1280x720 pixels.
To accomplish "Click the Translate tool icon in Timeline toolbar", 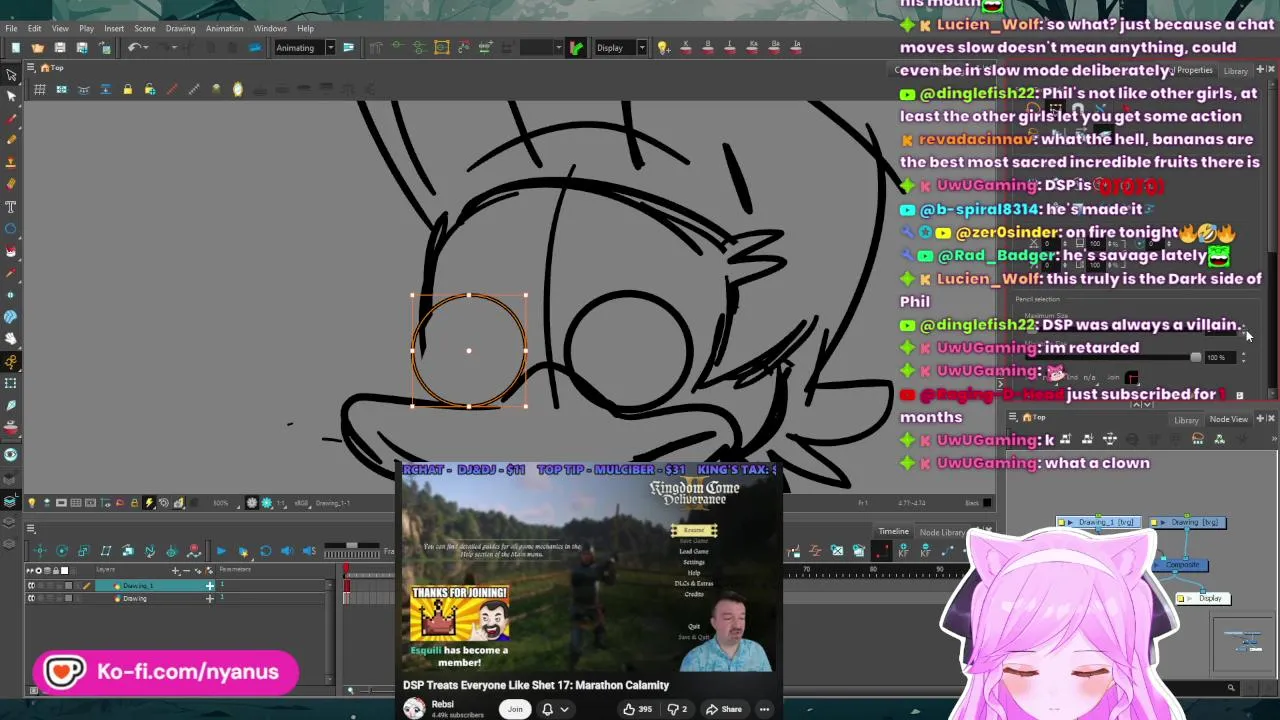I will pos(39,551).
